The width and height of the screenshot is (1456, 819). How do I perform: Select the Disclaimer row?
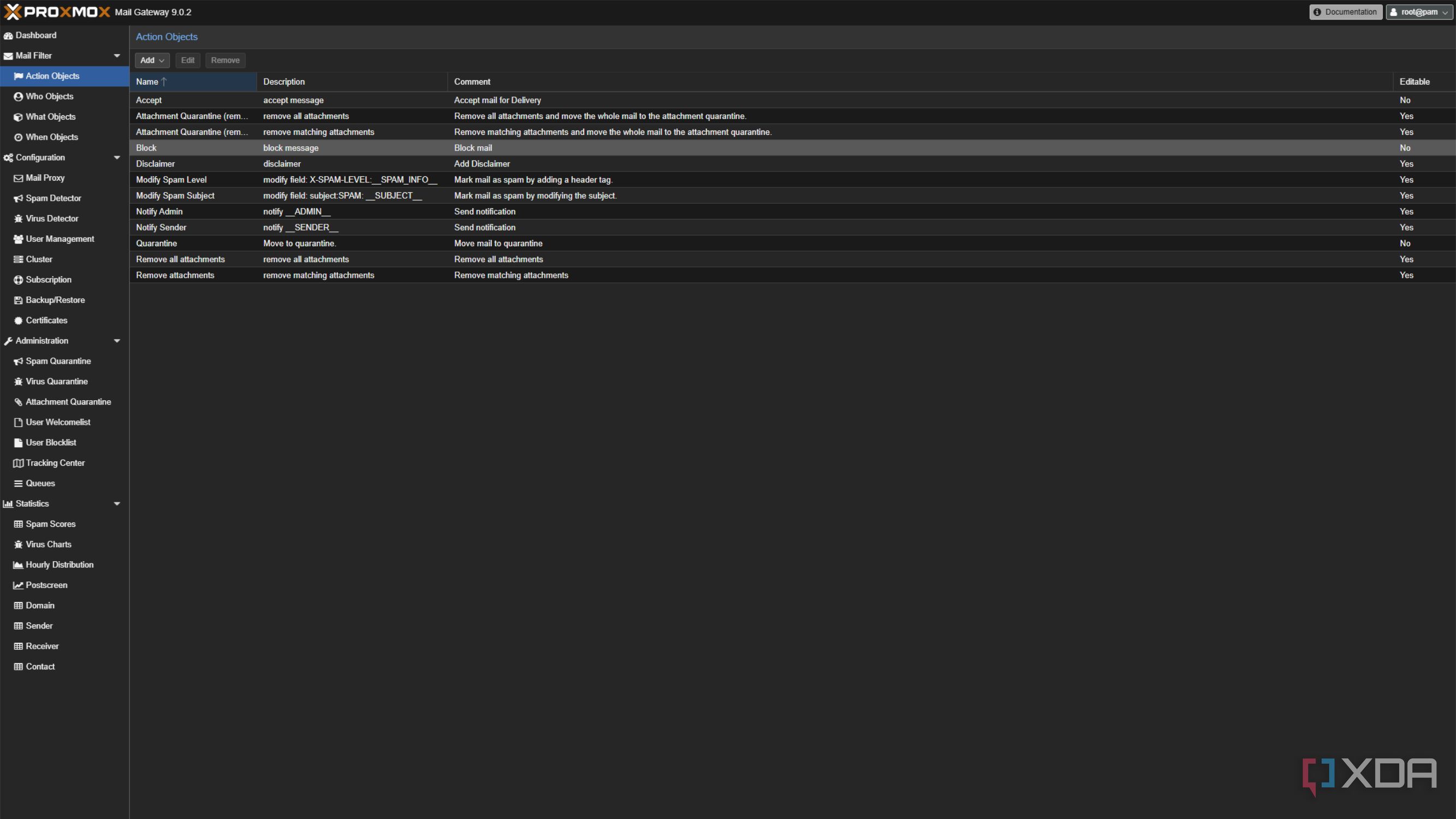(x=793, y=163)
